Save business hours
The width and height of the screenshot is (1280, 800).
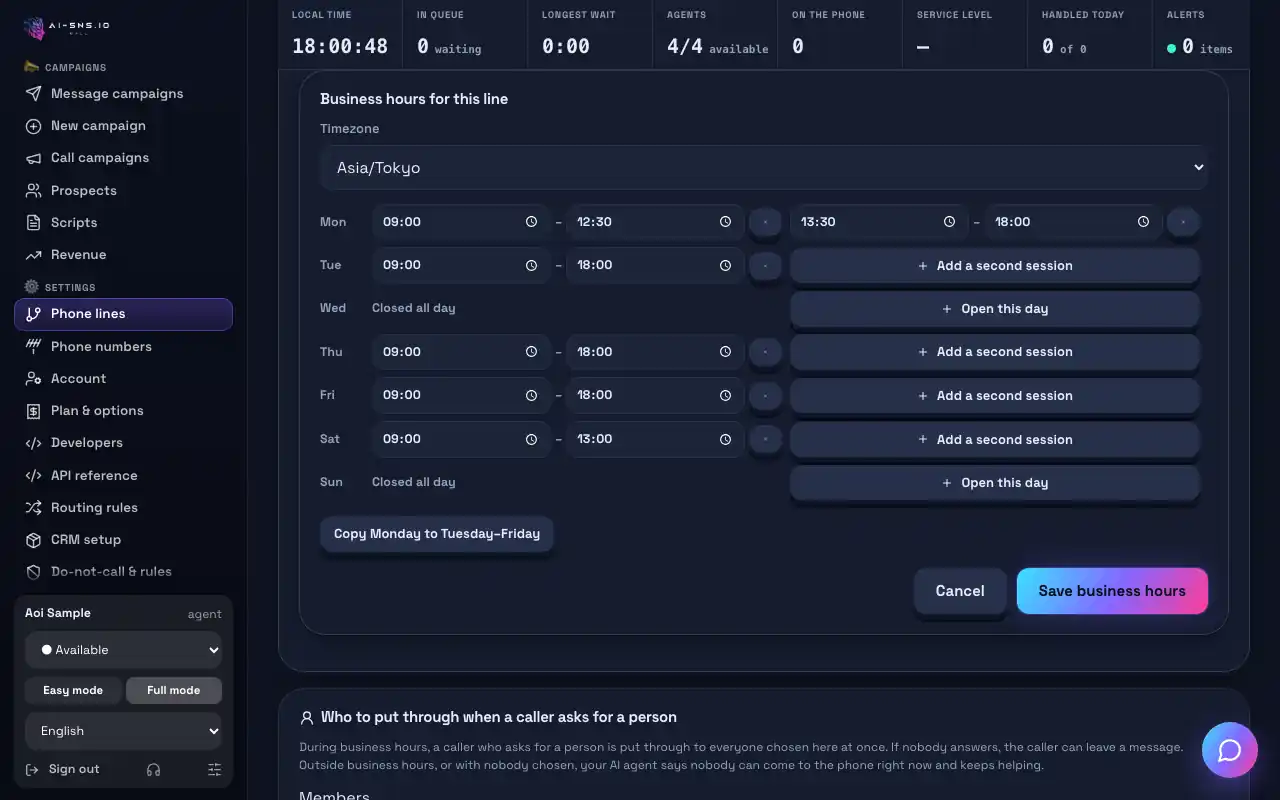click(1112, 591)
